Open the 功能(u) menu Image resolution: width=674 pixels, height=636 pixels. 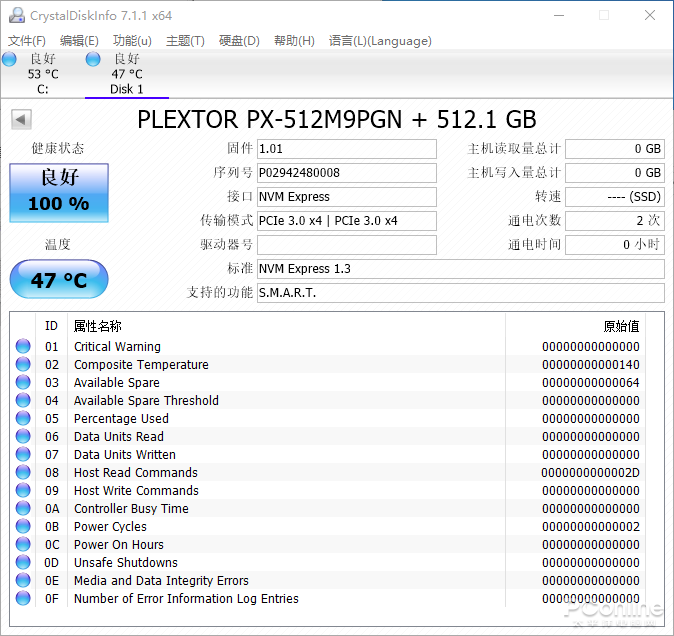point(132,41)
